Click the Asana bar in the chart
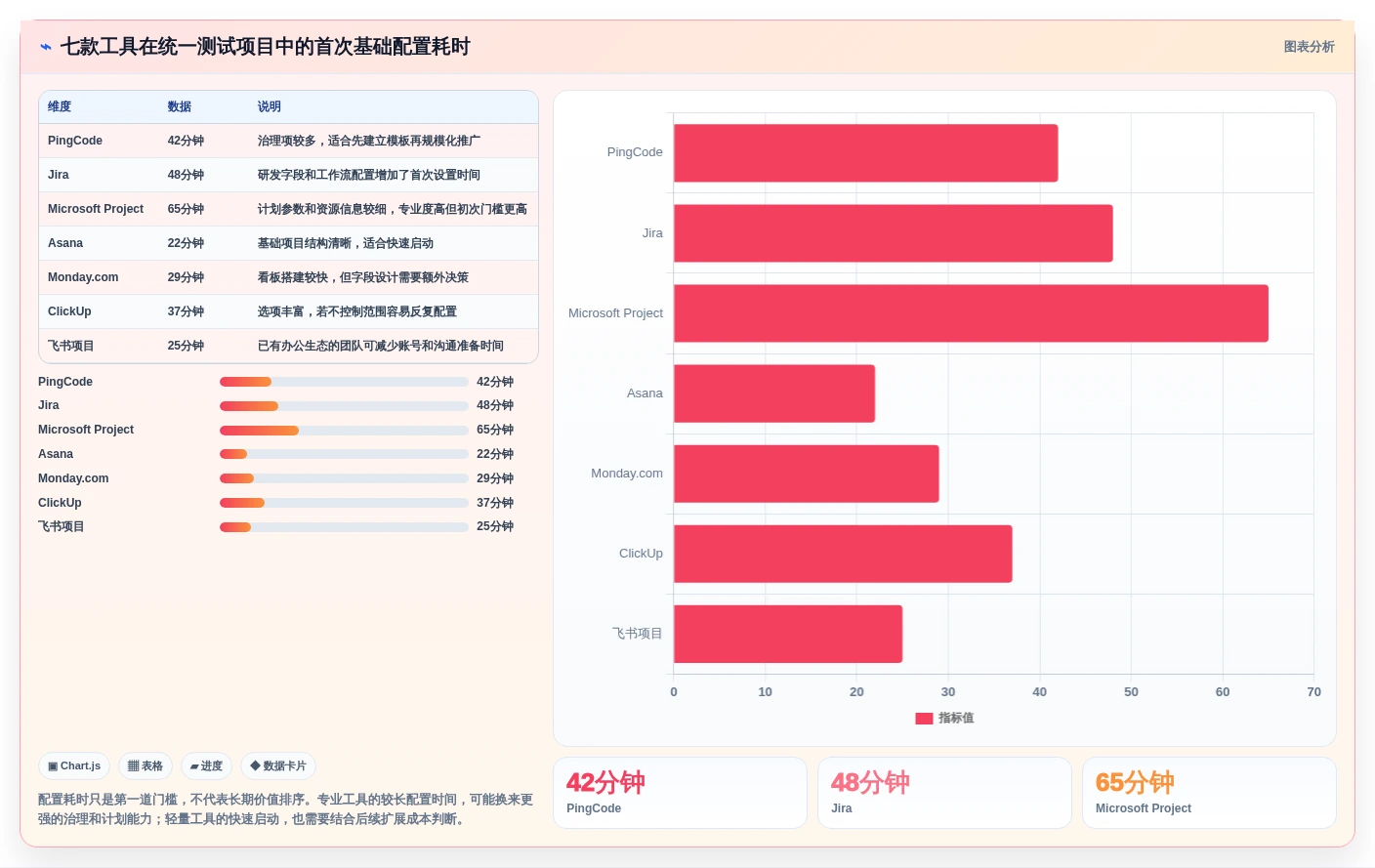 tap(774, 393)
